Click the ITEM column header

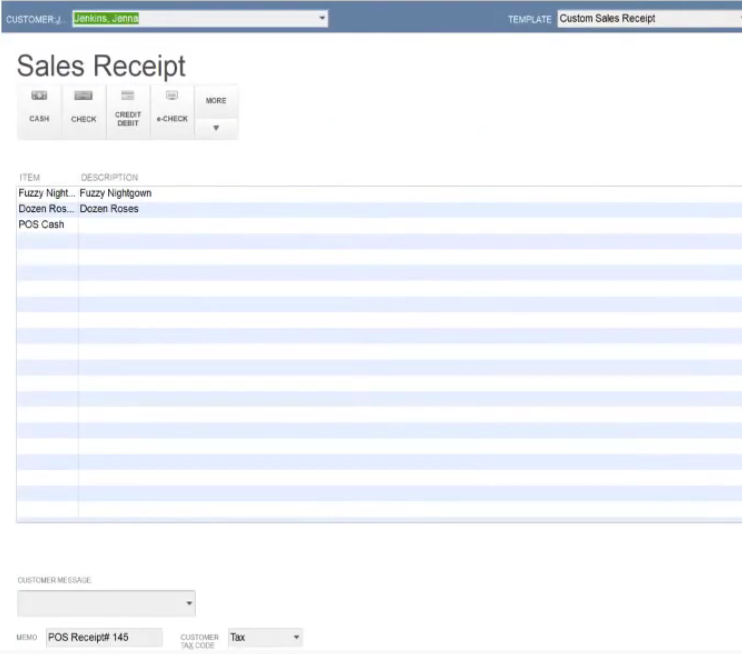pyautogui.click(x=30, y=177)
